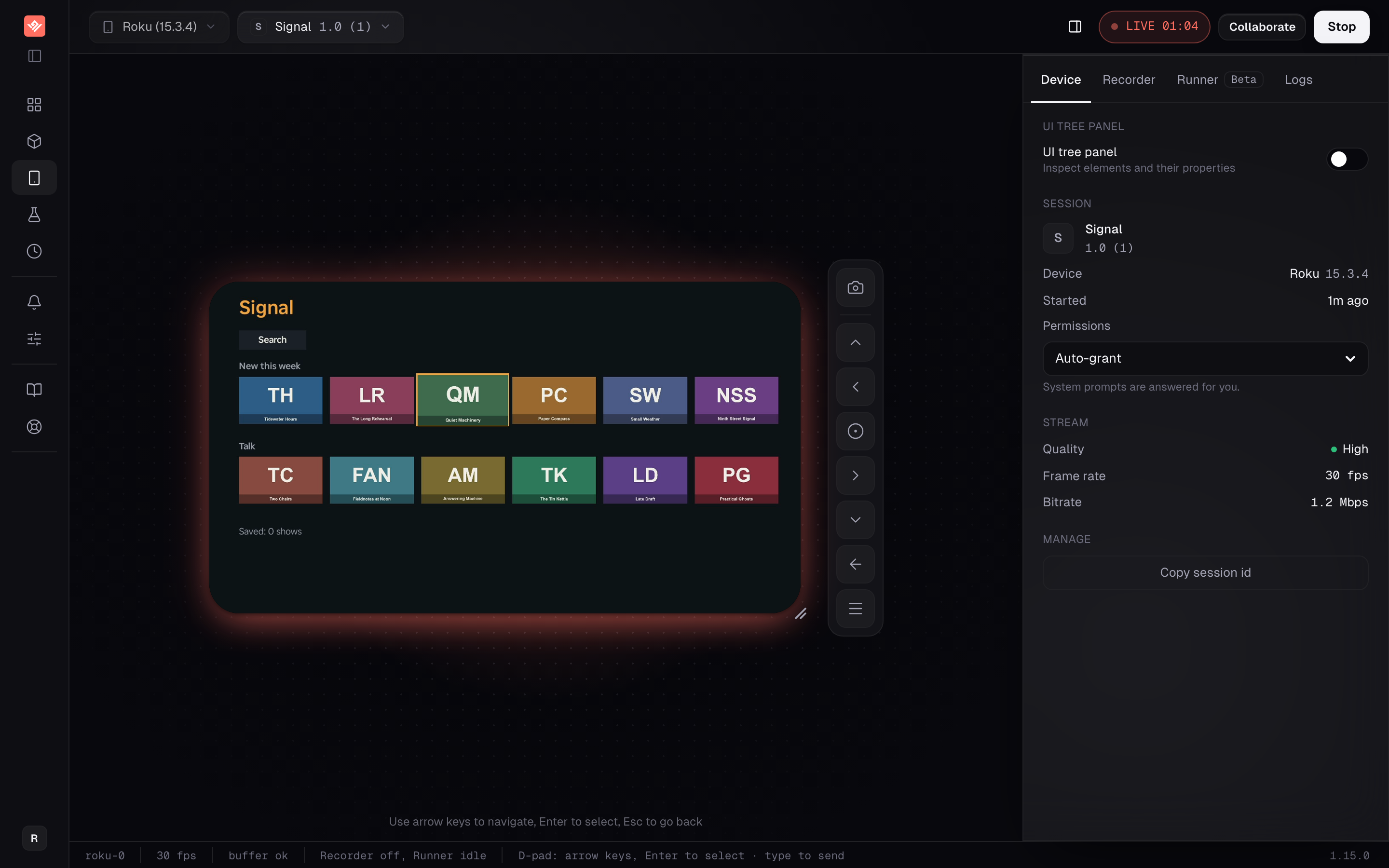Click the 'Talk' row heading
Screen dimensions: 1389x868
247,446
